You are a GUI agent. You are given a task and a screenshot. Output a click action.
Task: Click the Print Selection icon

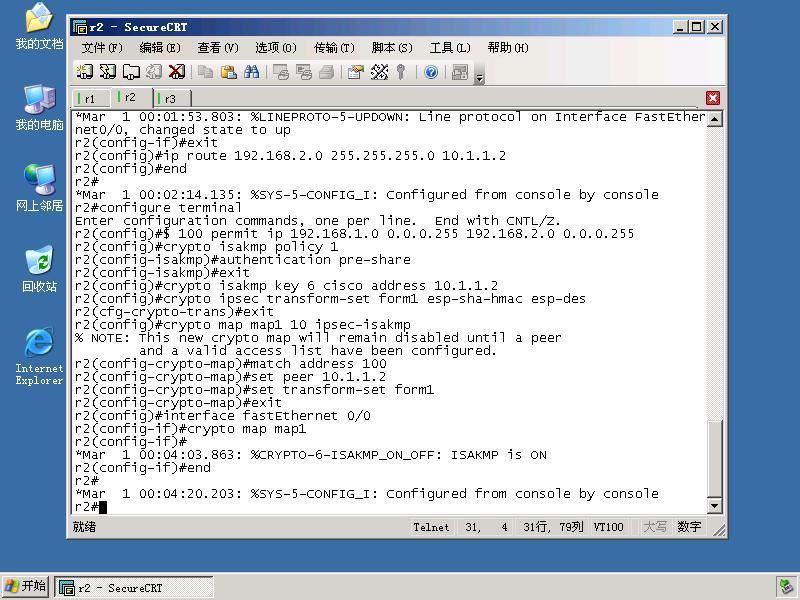(x=304, y=72)
